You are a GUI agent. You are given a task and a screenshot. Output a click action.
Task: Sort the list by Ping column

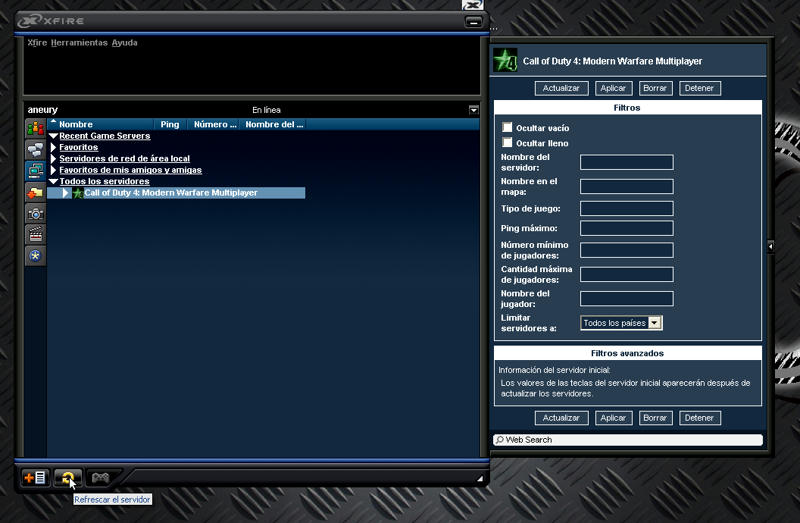[x=170, y=124]
